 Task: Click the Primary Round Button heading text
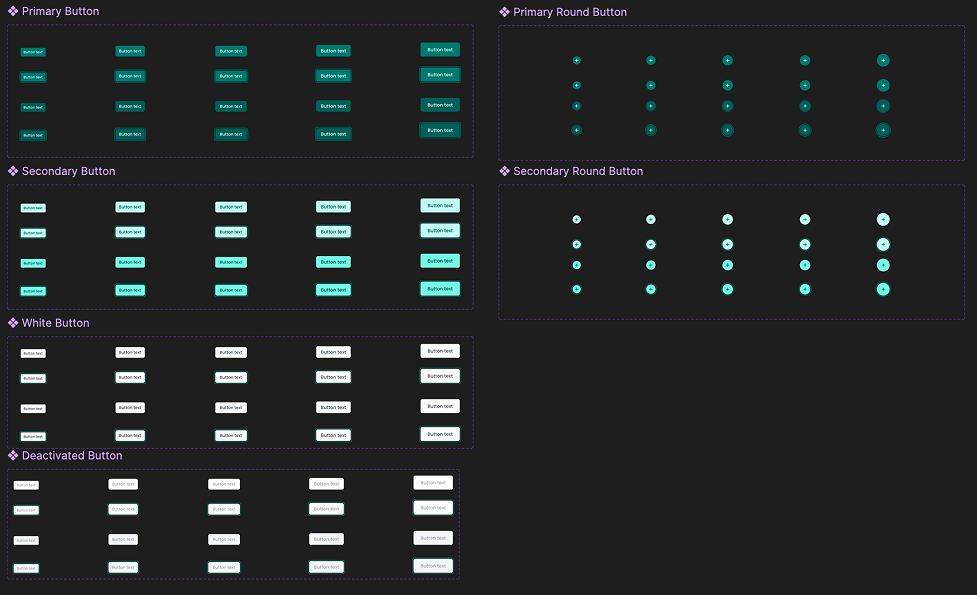[x=567, y=12]
